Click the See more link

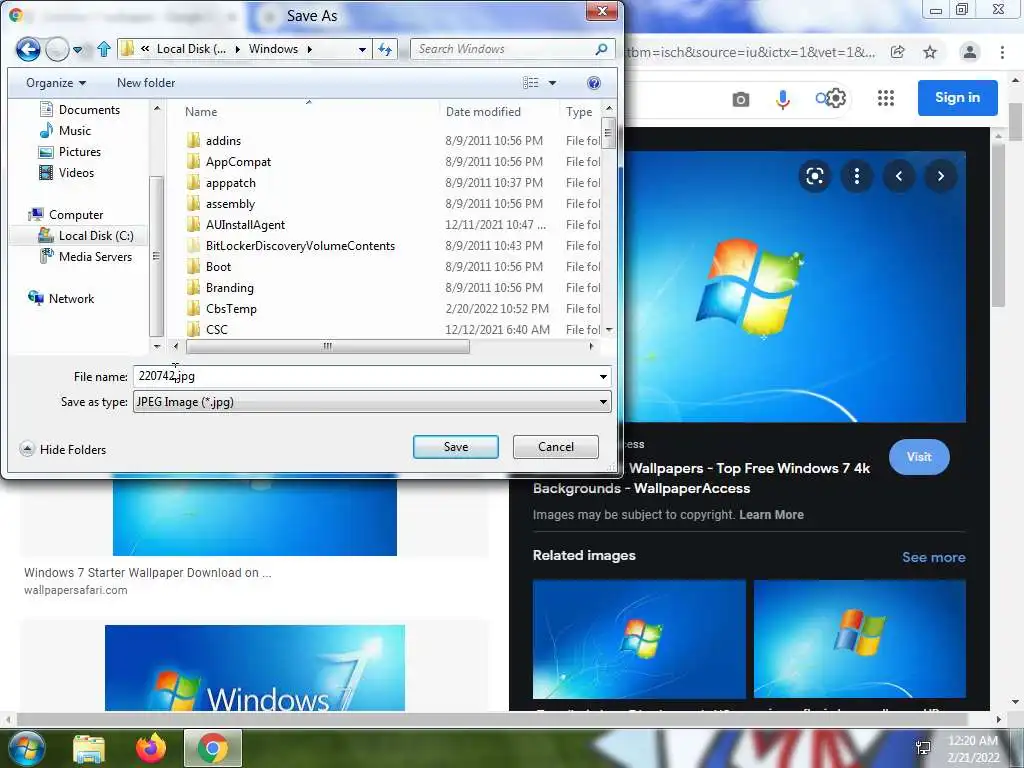933,557
